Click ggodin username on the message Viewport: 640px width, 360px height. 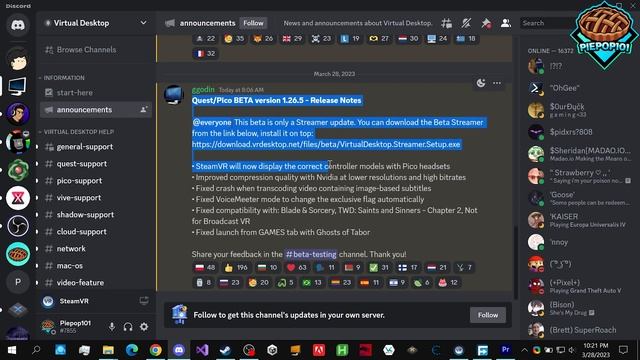tap(203, 89)
